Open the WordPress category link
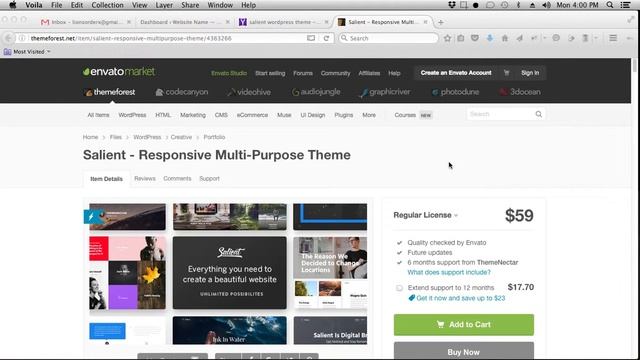Viewport: 640px width, 360px height. 132,115
